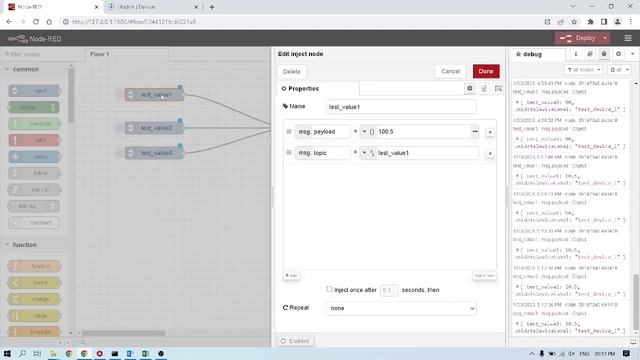This screenshot has height=360, width=640.
Task: Reload the browser page
Action: (x=36, y=22)
